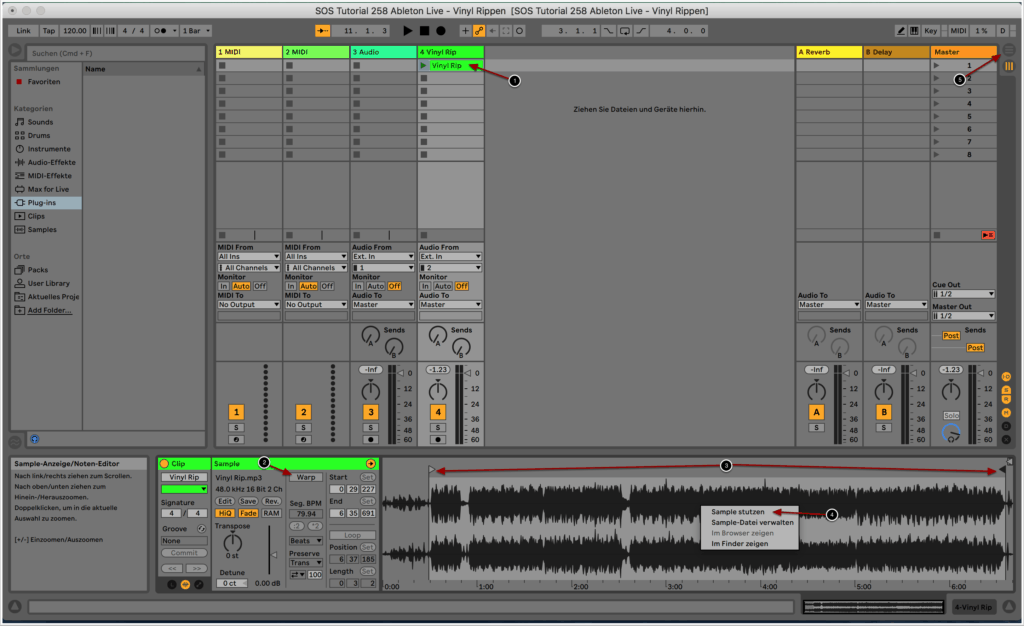The width and height of the screenshot is (1024, 626).
Task: Arm track 4 Vinyl Rip for recording
Action: 437,439
